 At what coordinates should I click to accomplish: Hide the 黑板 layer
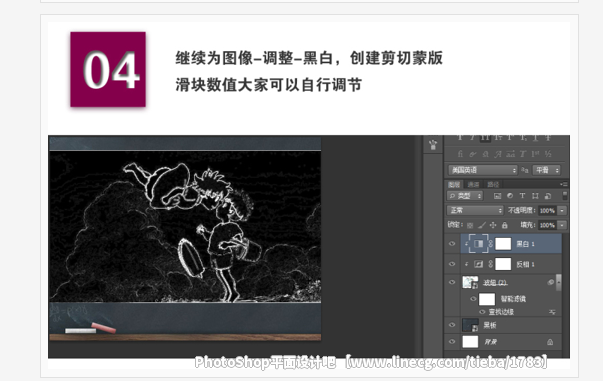click(452, 325)
